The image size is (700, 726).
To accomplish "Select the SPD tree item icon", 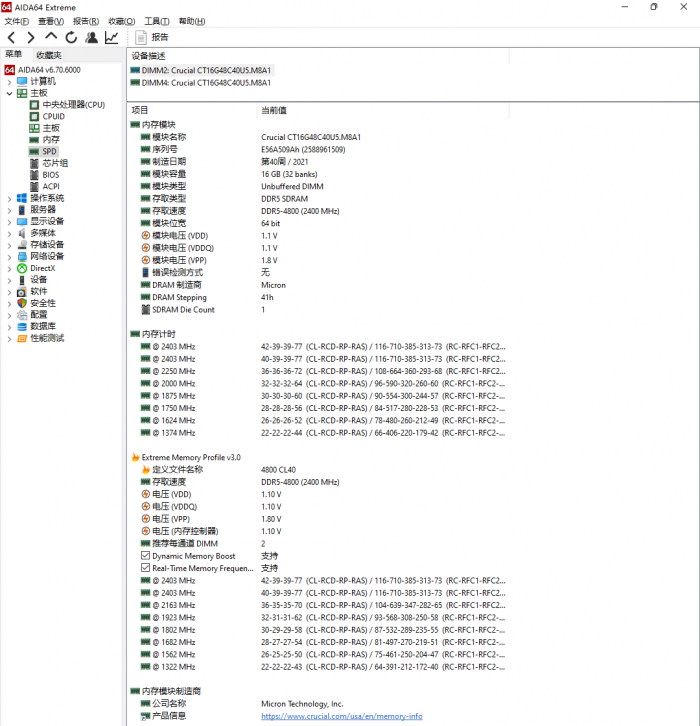I will pyautogui.click(x=34, y=151).
